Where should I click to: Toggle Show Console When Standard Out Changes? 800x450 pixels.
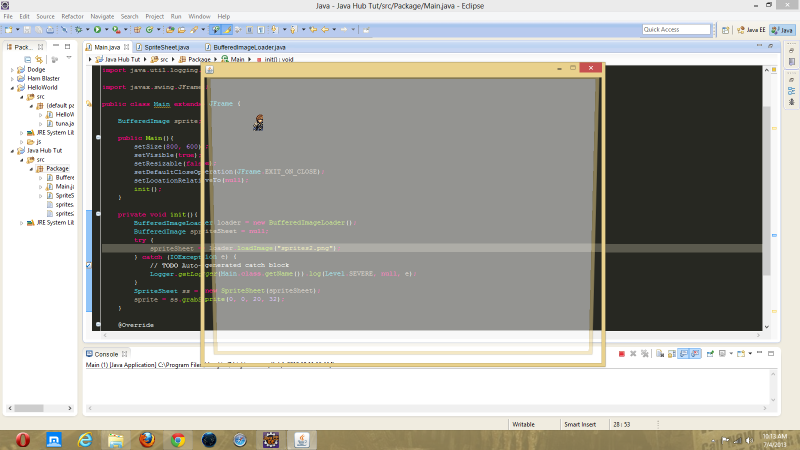(683, 354)
